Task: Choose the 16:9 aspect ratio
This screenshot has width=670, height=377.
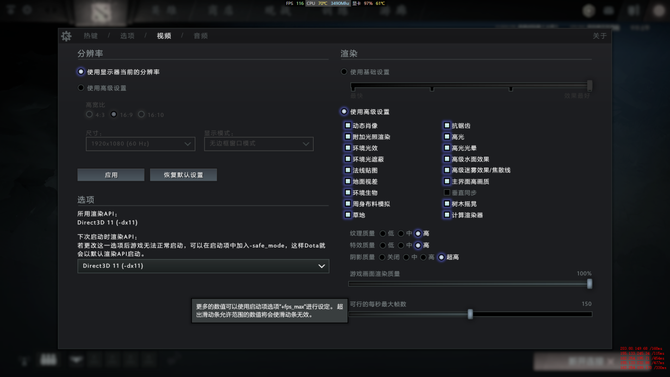Action: click(114, 115)
